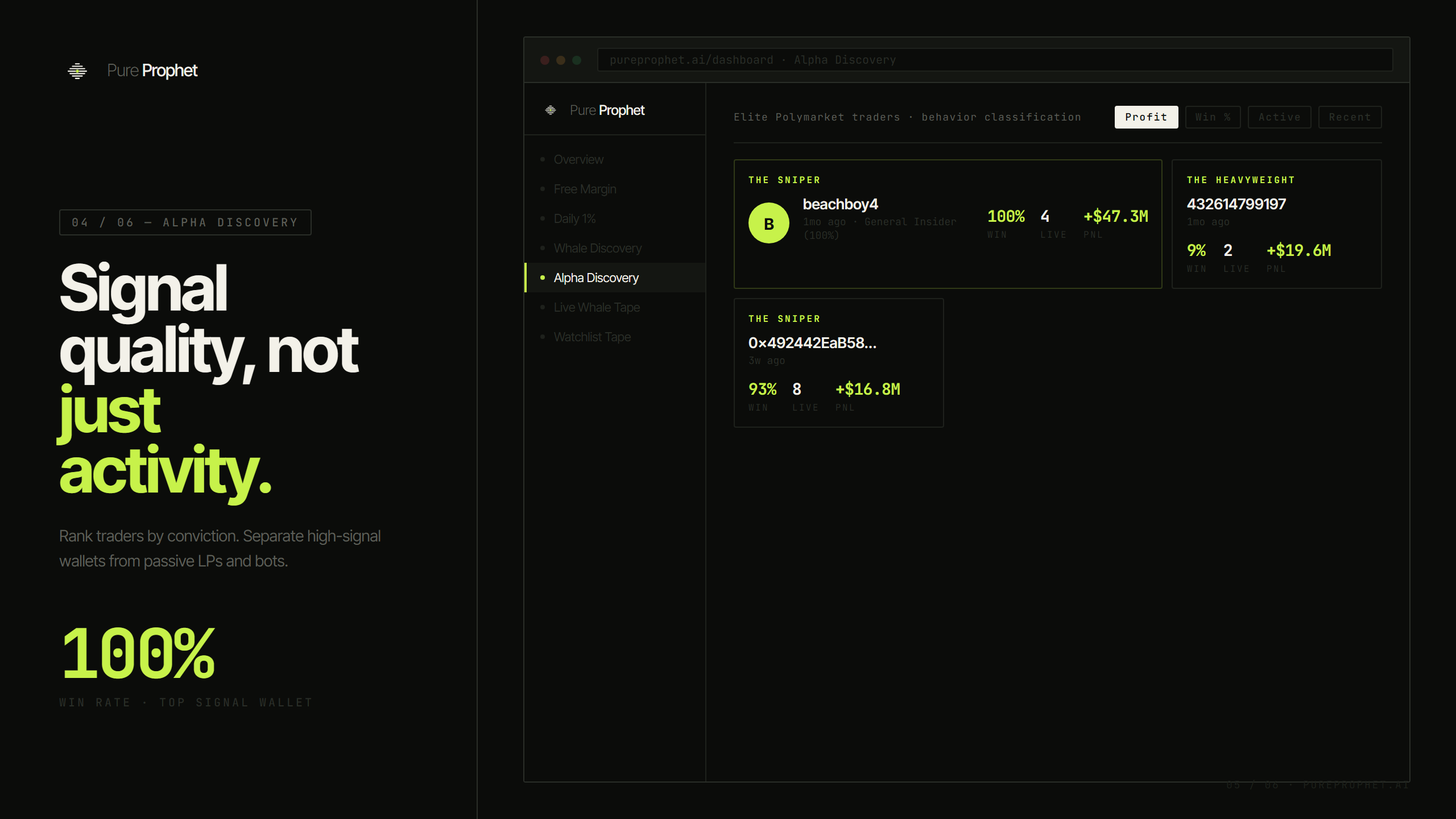1456x819 pixels.
Task: Click the yellow window dot in browser bar
Action: (561, 60)
